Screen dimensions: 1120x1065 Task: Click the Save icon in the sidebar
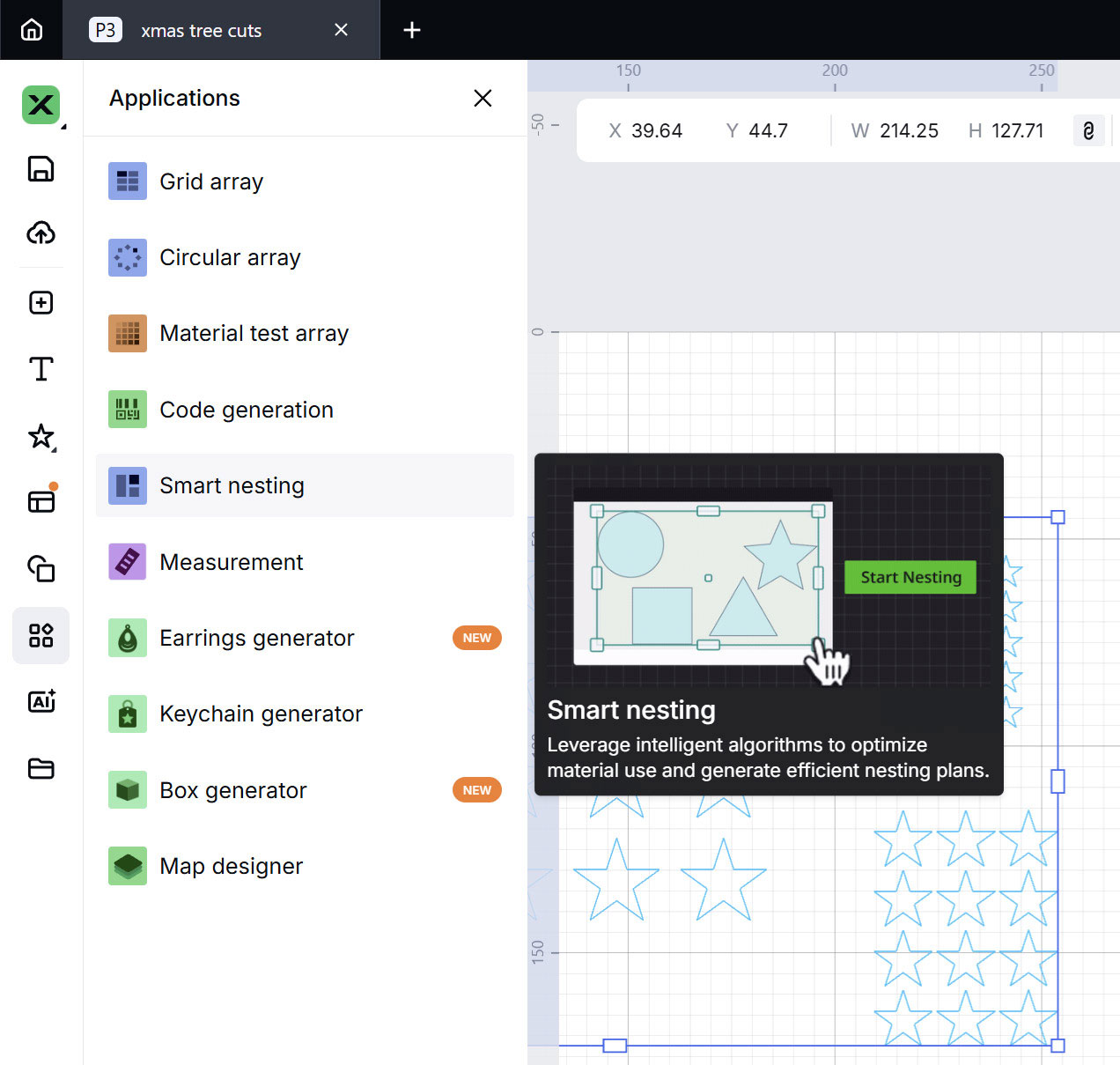click(x=41, y=168)
